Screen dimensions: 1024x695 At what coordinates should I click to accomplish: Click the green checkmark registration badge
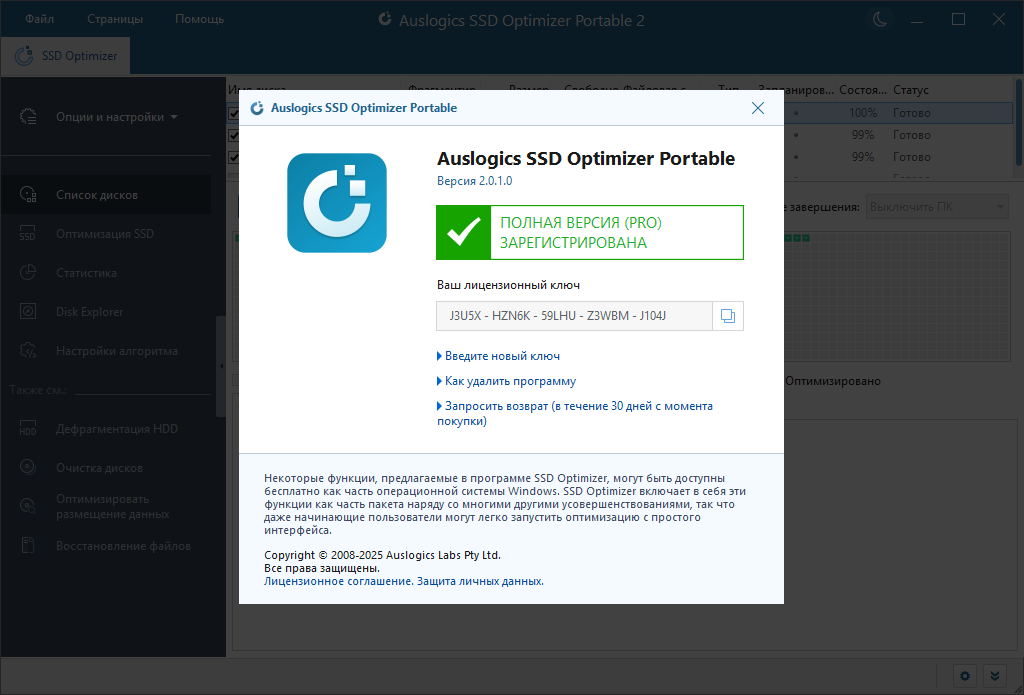coord(464,233)
